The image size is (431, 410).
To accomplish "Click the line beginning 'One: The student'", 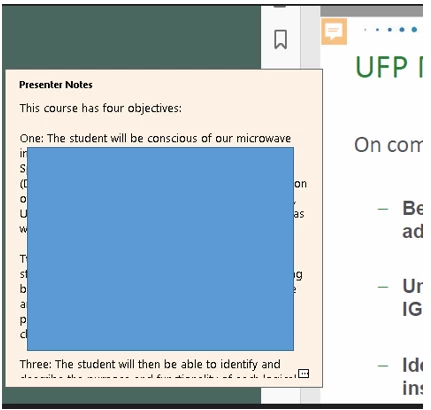I will pyautogui.click(x=155, y=138).
